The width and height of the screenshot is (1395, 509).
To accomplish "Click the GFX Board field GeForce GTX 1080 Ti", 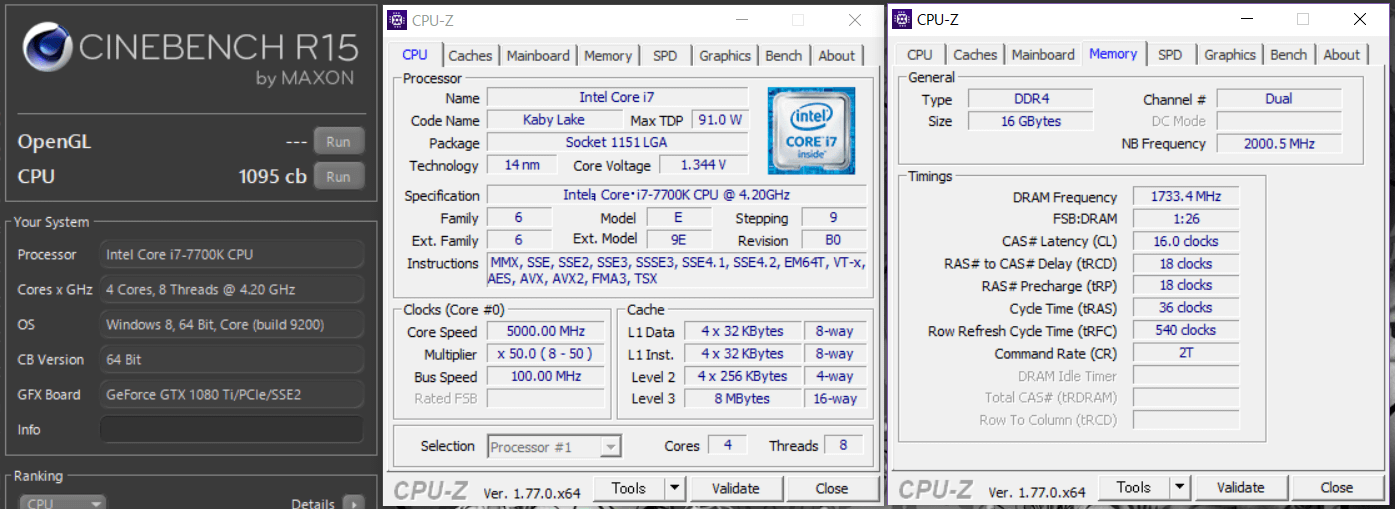I will pyautogui.click(x=231, y=394).
